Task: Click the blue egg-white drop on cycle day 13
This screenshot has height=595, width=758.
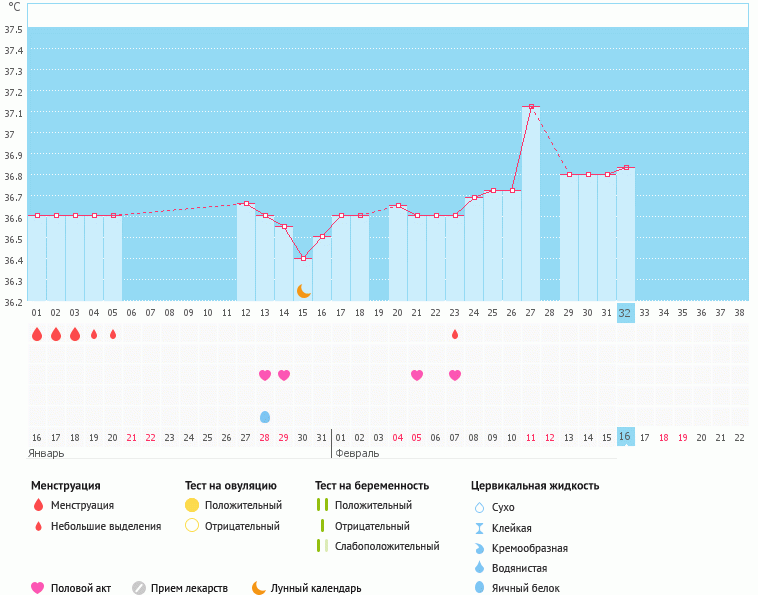Action: tap(265, 417)
